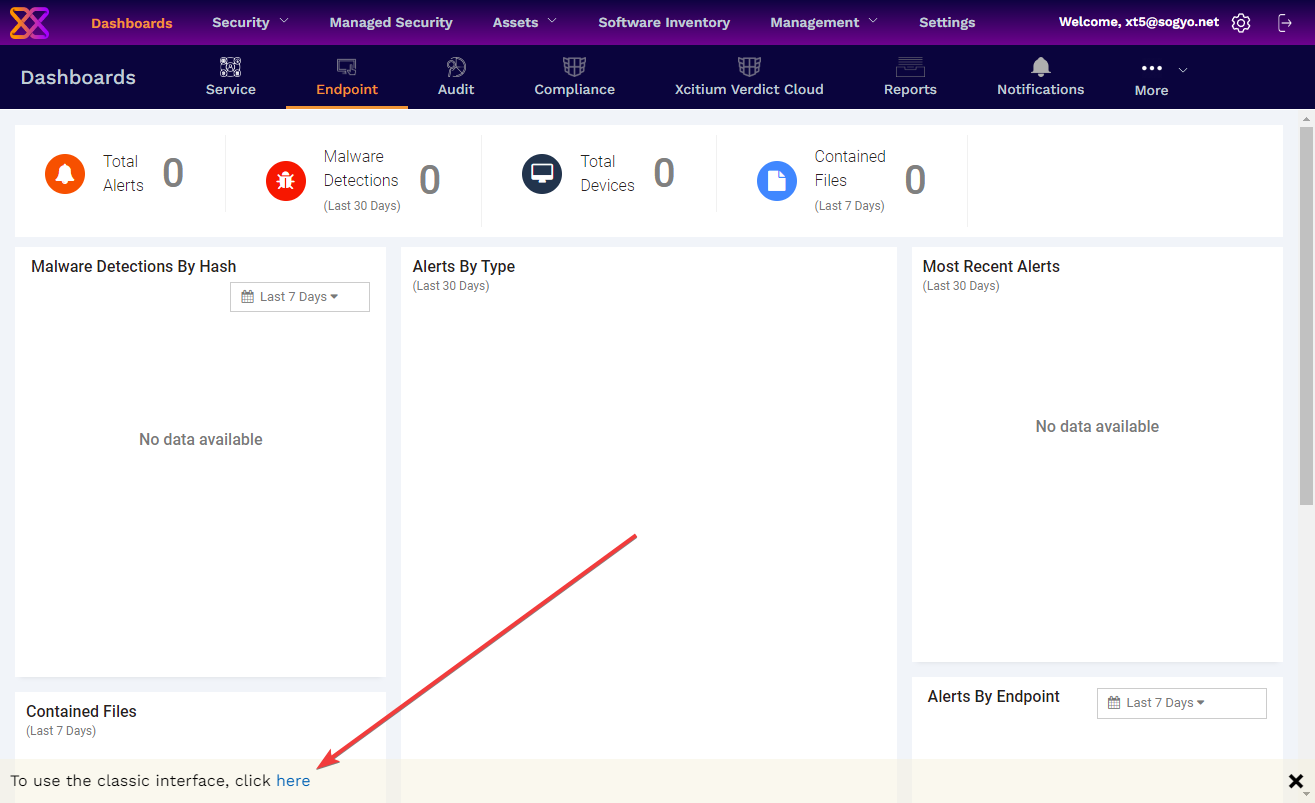
Task: Click the Xcitium Verdict Cloud icon
Action: [x=749, y=67]
